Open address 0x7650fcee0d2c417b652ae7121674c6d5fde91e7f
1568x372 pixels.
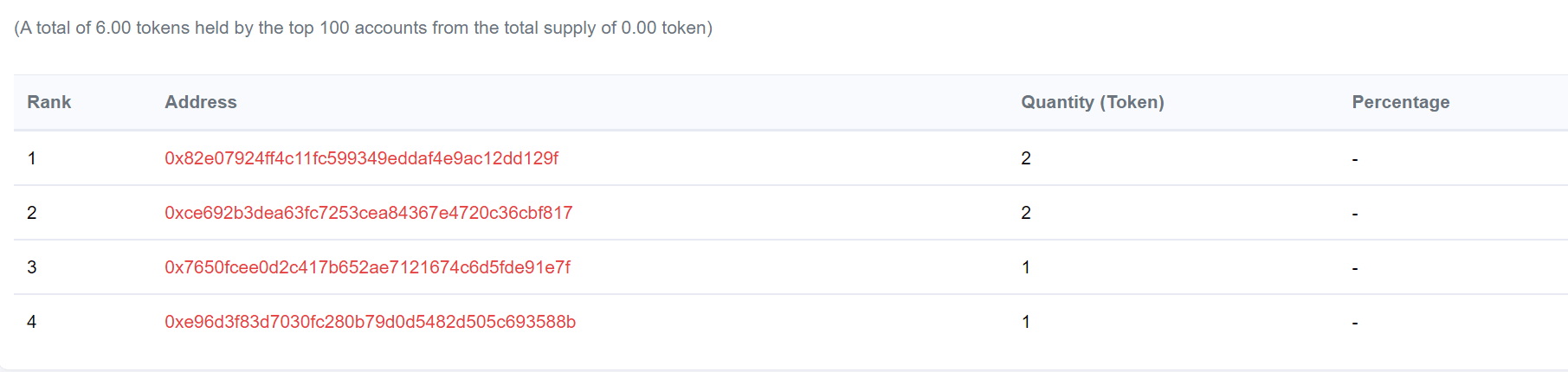[367, 267]
